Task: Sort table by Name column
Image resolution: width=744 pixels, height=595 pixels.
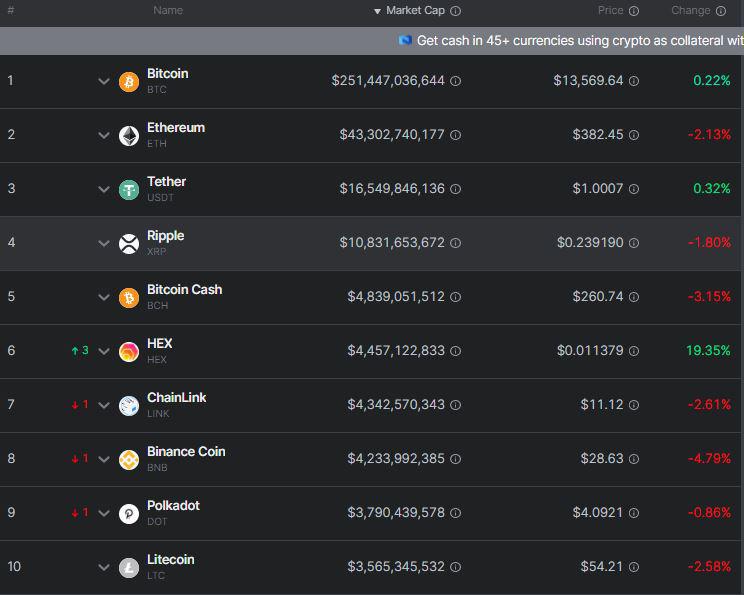Action: click(168, 10)
